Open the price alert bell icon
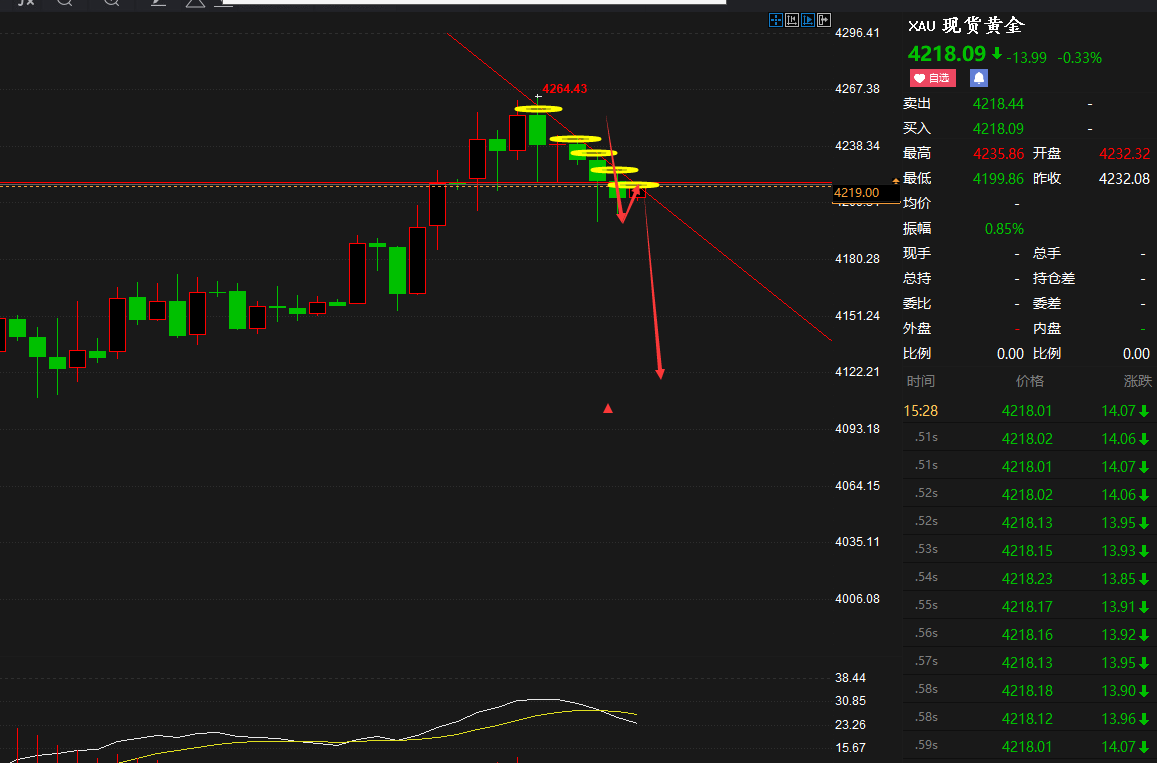This screenshot has height=763, width=1157. pyautogui.click(x=978, y=78)
